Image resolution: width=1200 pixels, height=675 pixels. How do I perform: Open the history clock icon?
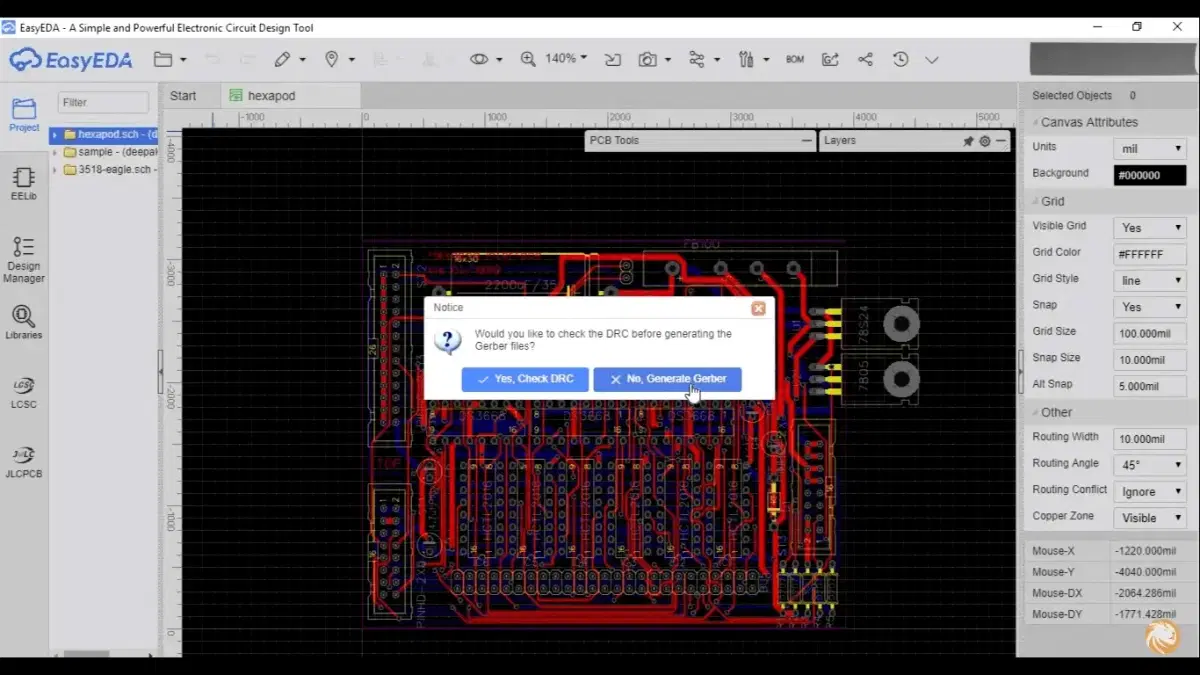[900, 60]
